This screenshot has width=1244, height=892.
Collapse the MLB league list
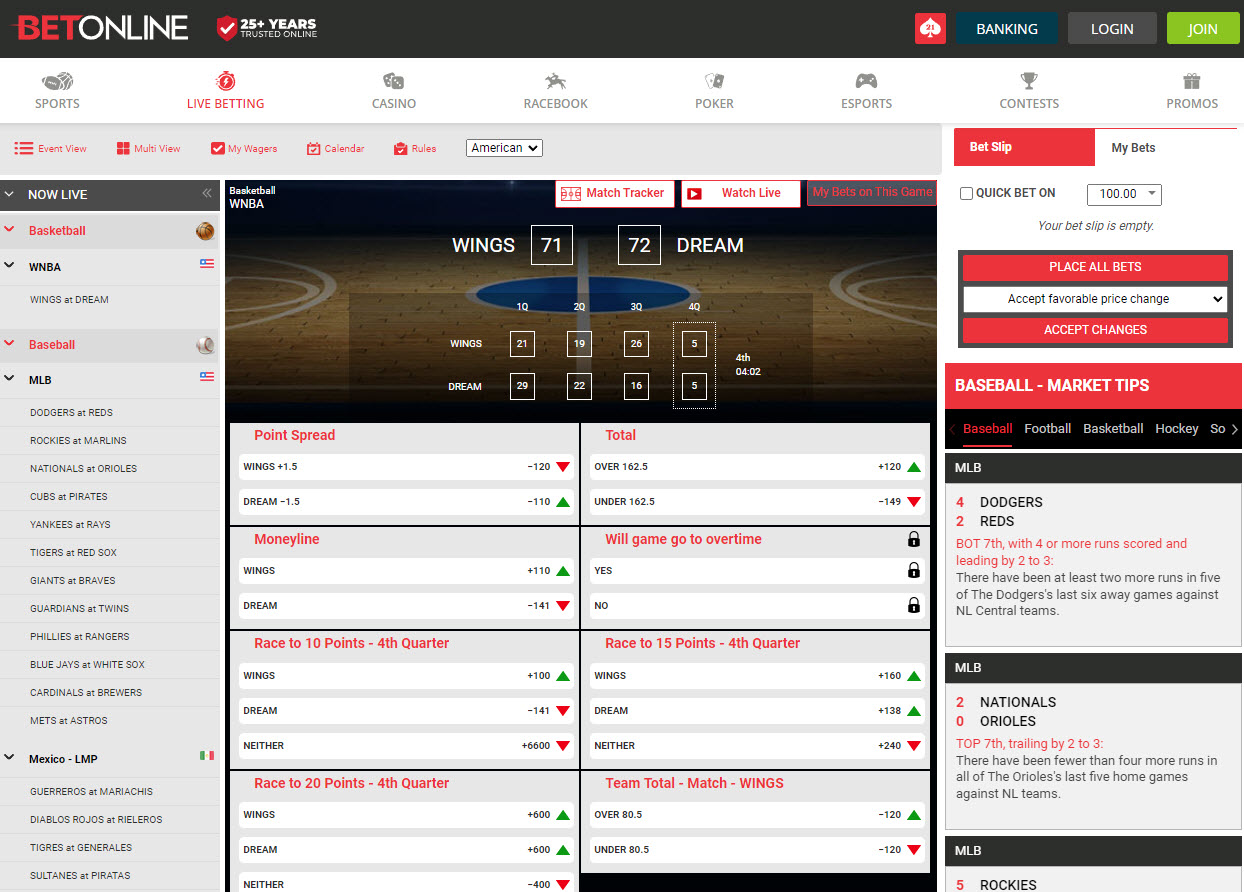point(9,379)
